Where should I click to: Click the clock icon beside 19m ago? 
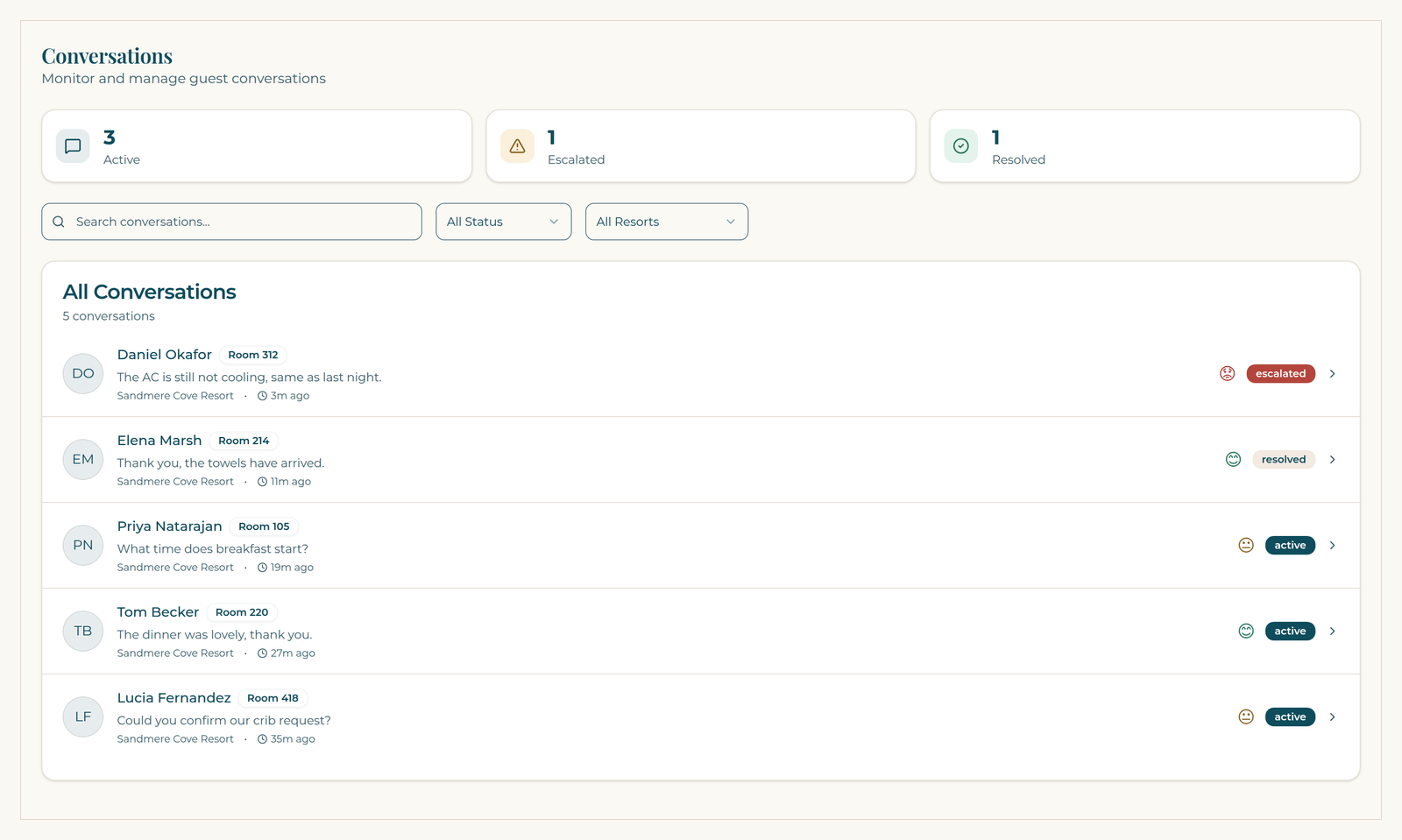(262, 568)
